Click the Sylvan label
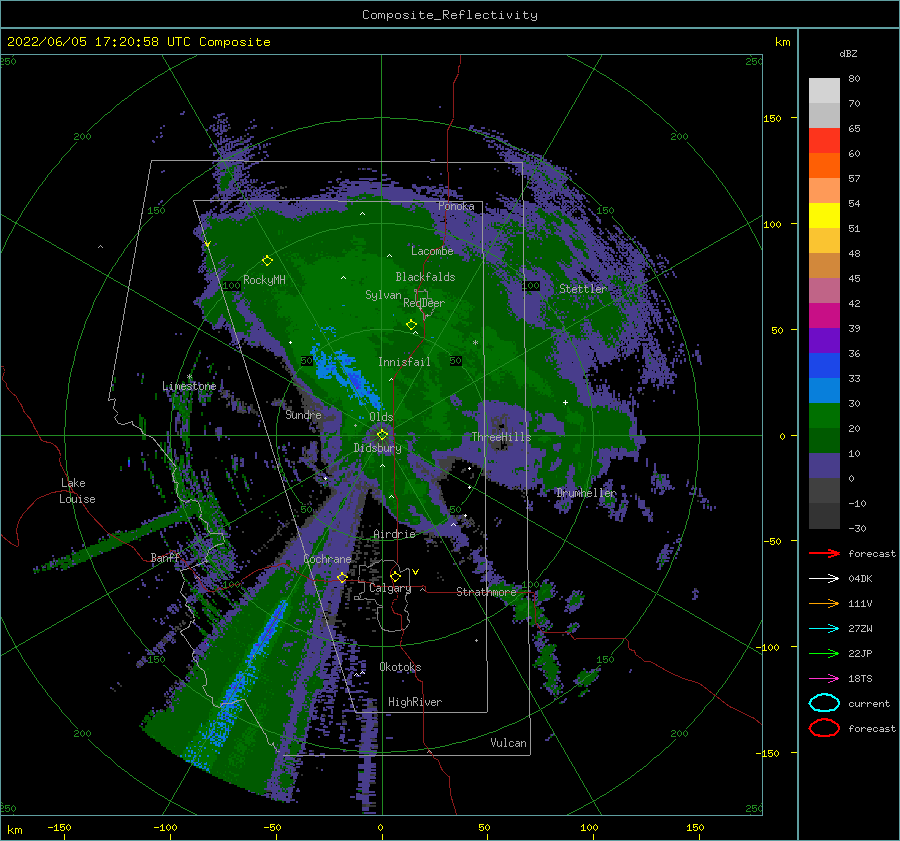The width and height of the screenshot is (900, 841). coord(383,295)
